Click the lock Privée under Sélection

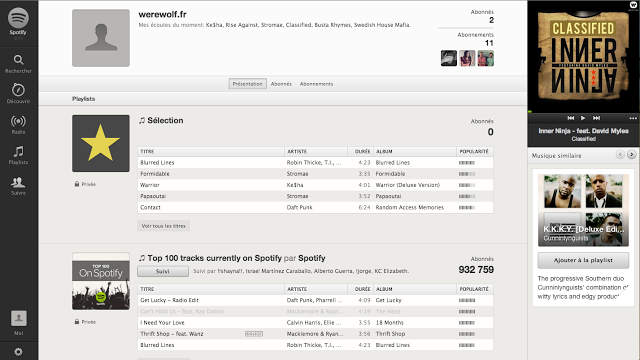pyautogui.click(x=85, y=184)
